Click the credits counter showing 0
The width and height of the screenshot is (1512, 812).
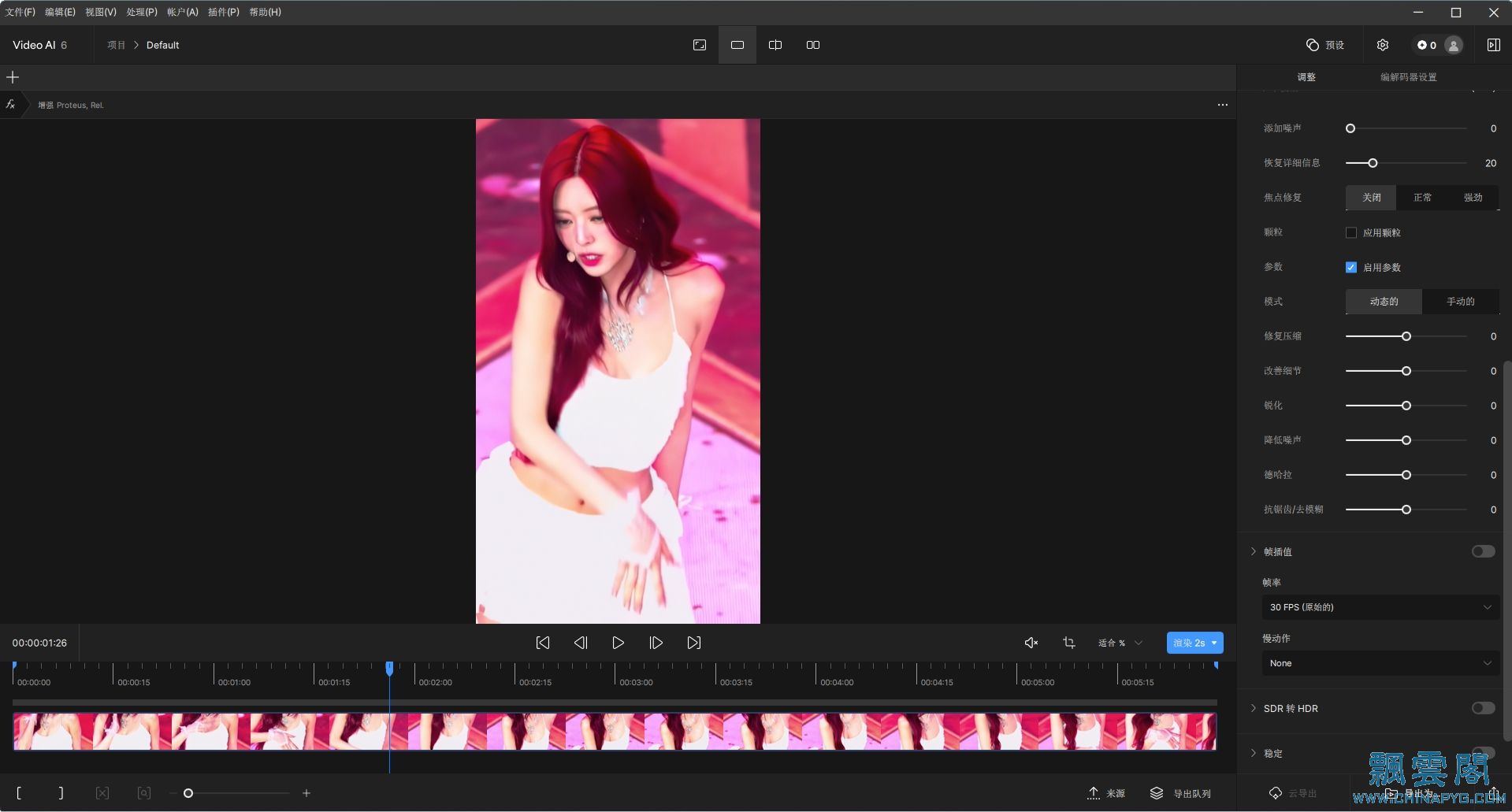(1427, 45)
